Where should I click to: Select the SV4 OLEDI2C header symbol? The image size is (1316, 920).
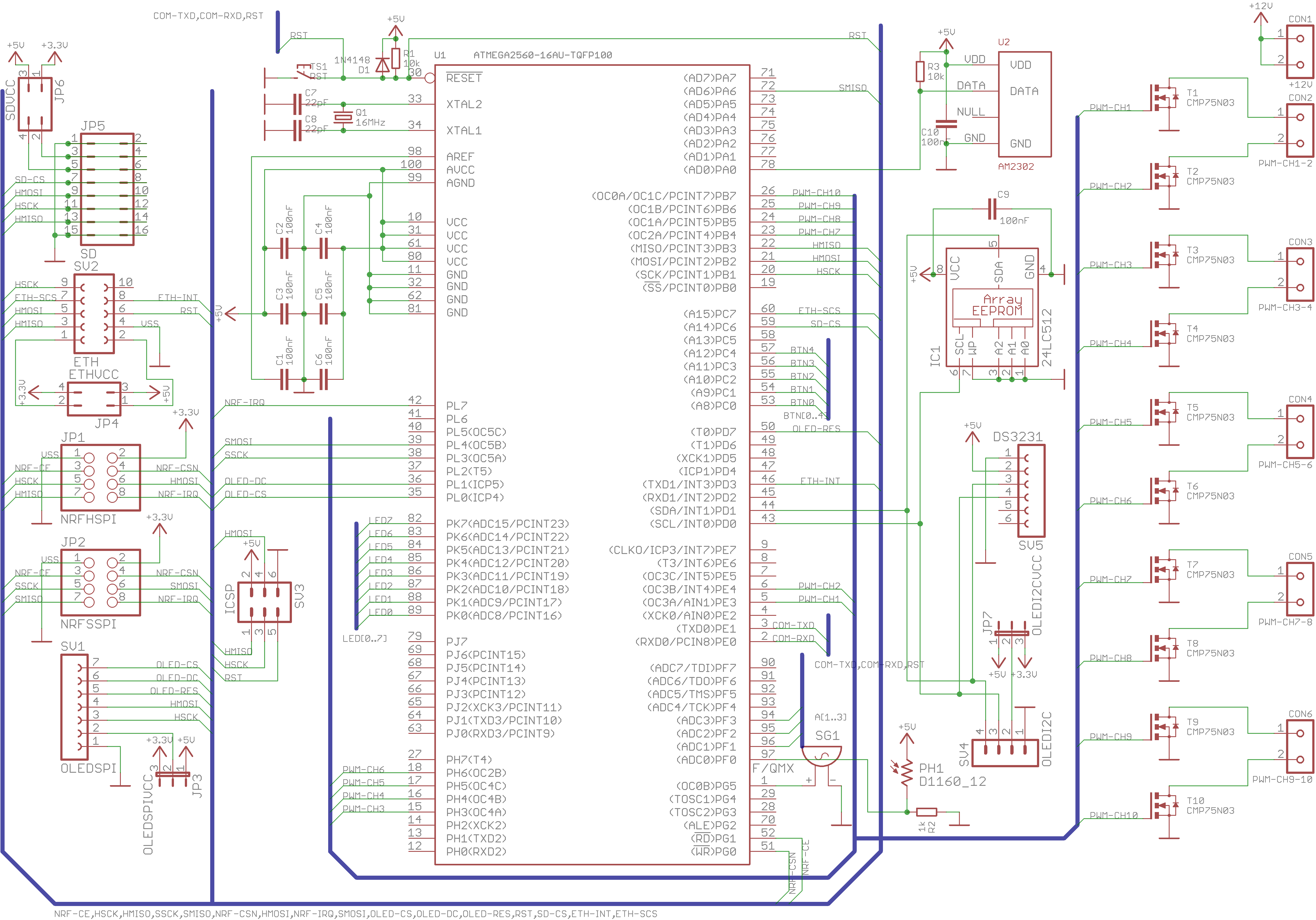(x=1005, y=753)
